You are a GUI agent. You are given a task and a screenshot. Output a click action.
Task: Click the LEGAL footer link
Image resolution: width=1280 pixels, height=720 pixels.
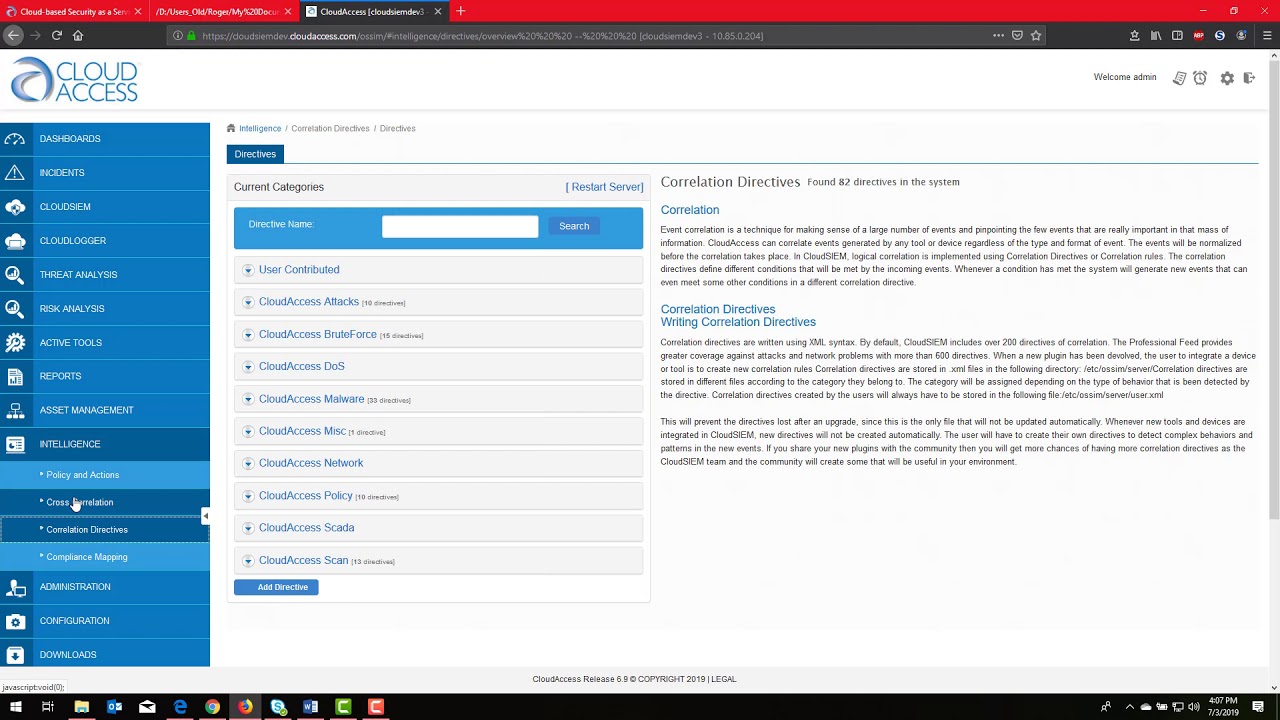coord(724,679)
